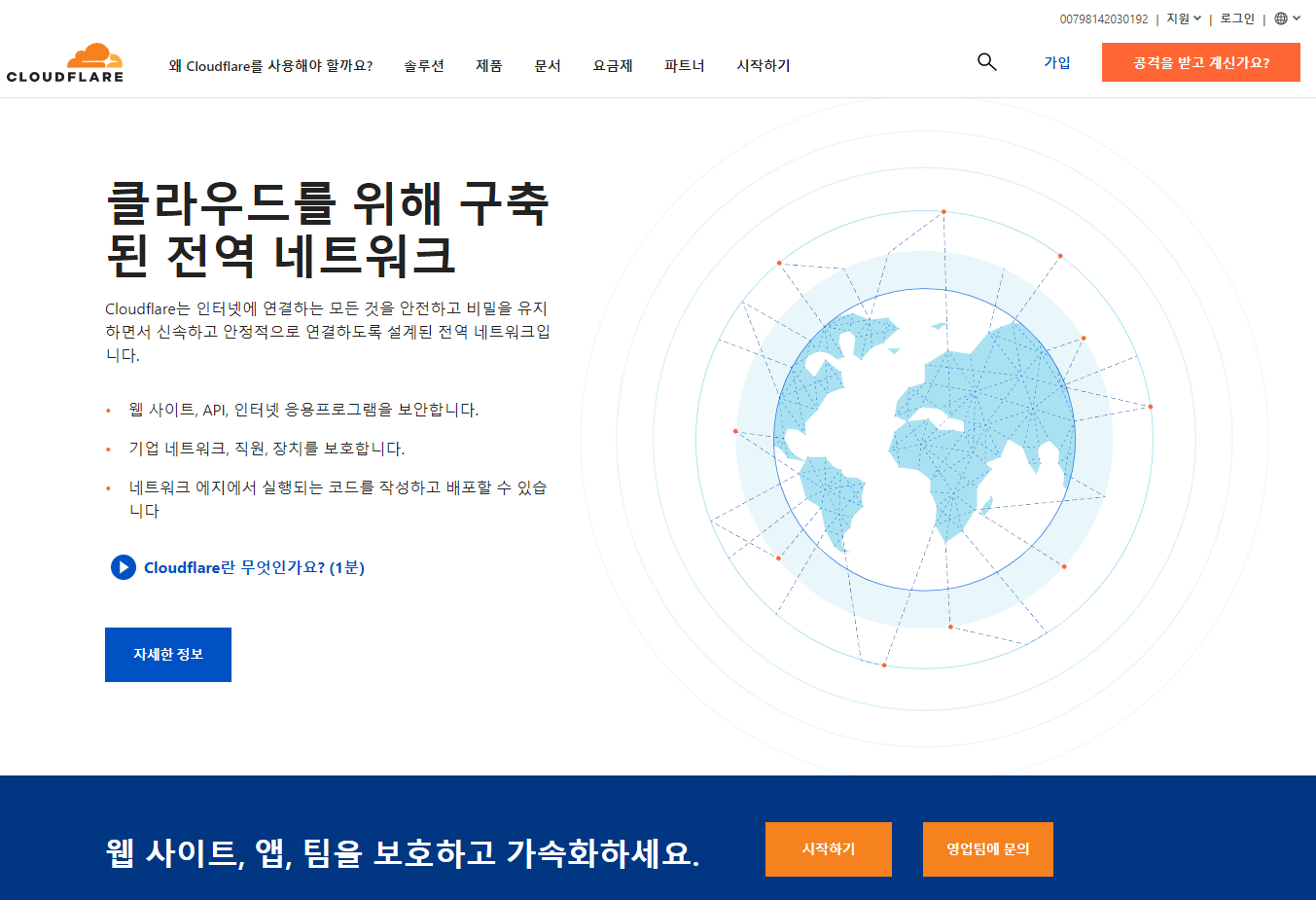Viewport: 1316px width, 900px height.
Task: Click the '공격을 받고 계신가요?' button
Action: click(x=1201, y=62)
